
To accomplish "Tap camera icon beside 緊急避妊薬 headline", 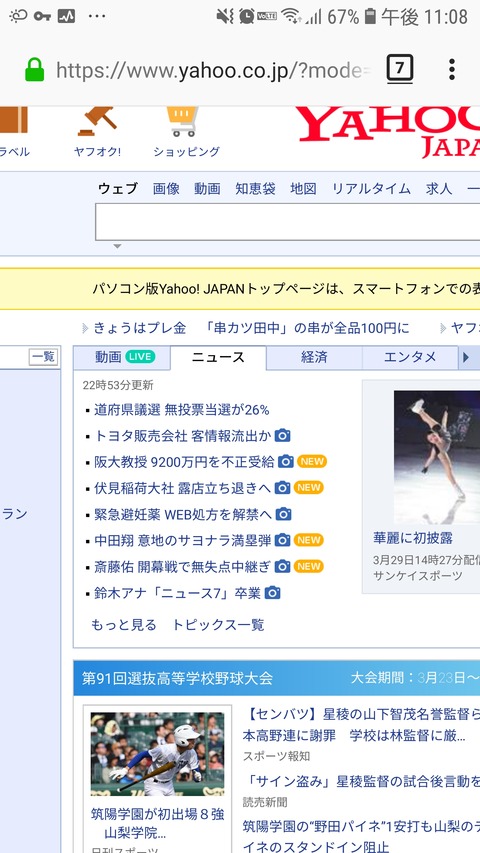I will (284, 514).
